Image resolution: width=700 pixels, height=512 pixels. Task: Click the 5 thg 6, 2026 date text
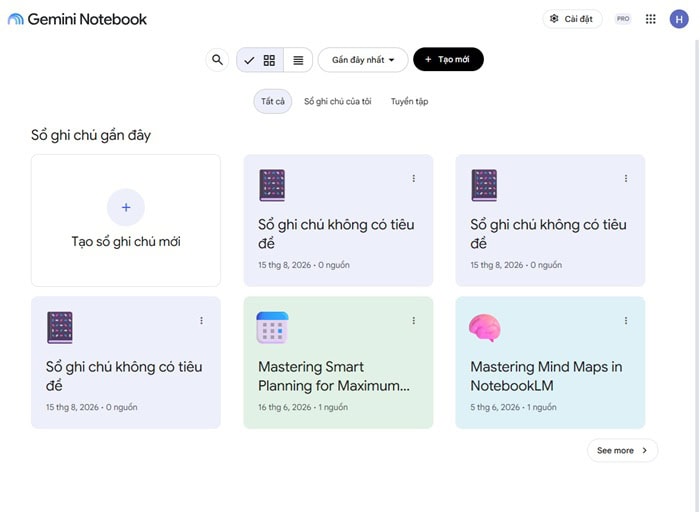495,407
